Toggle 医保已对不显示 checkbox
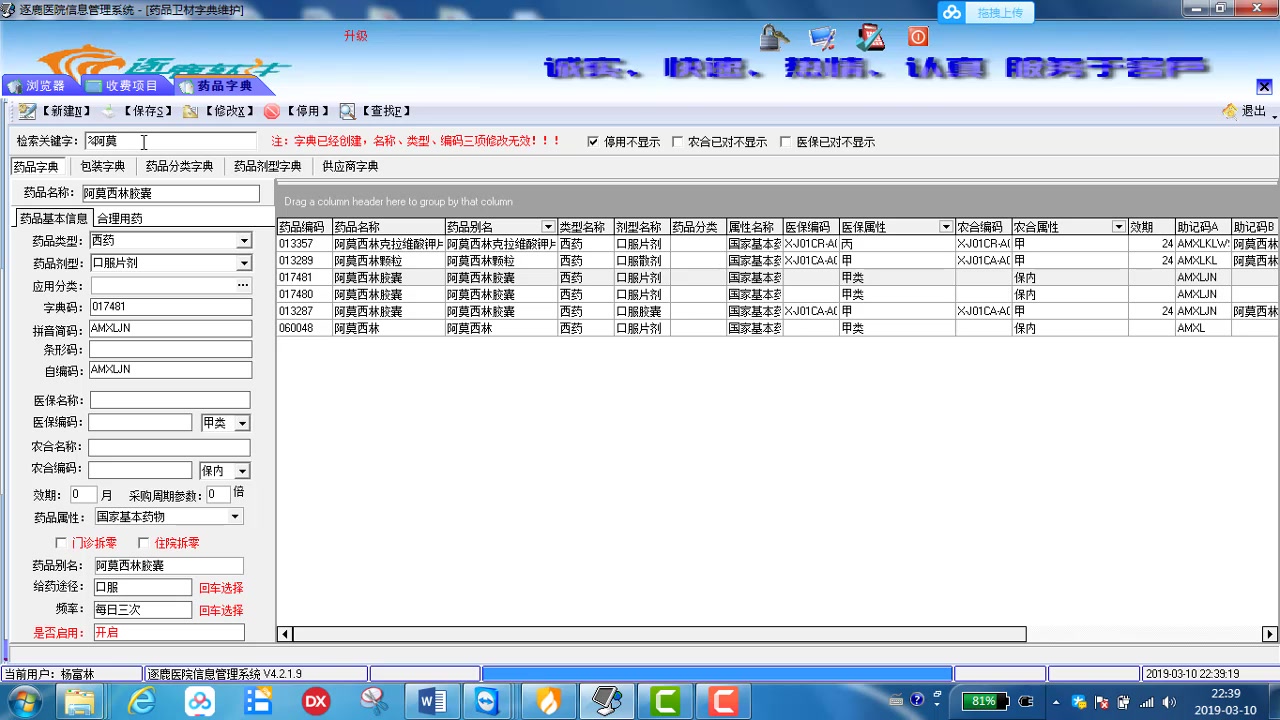This screenshot has height=720, width=1280. click(x=785, y=142)
